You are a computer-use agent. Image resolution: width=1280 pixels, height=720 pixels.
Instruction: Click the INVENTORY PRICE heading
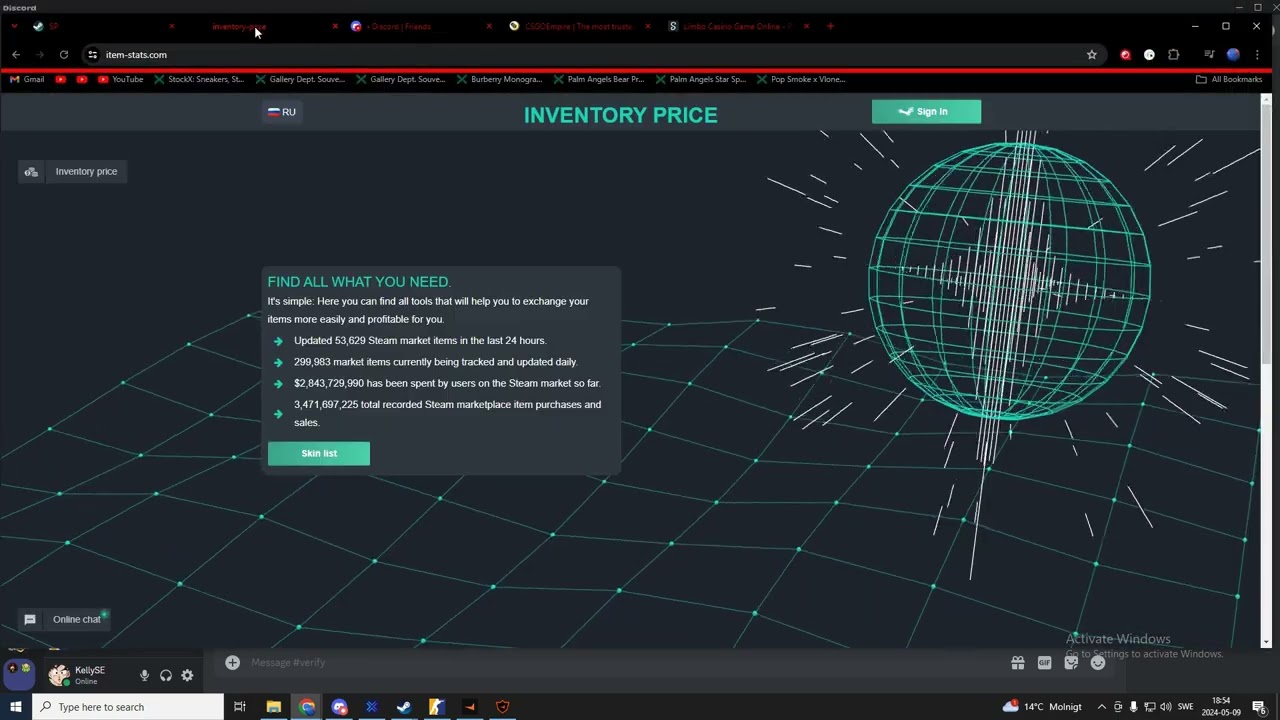[620, 115]
